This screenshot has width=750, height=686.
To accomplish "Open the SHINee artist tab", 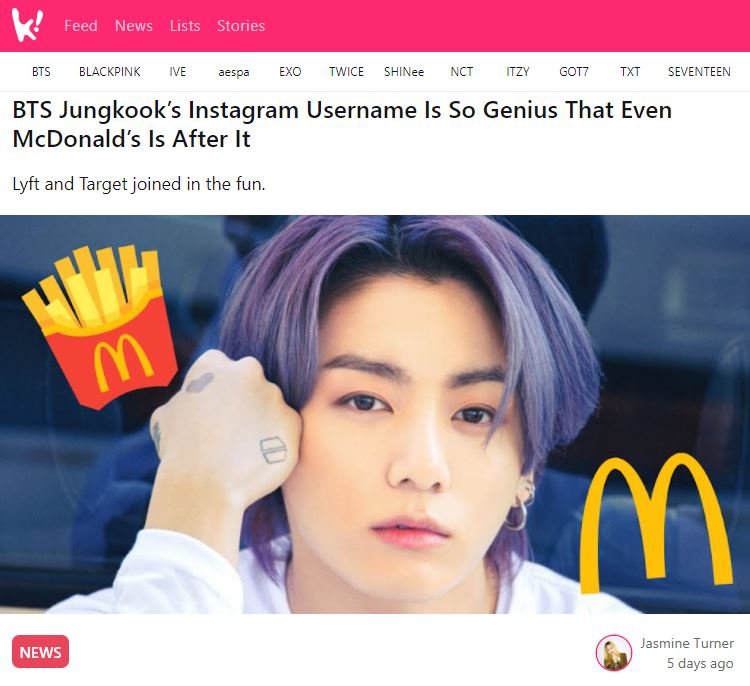I will (404, 72).
